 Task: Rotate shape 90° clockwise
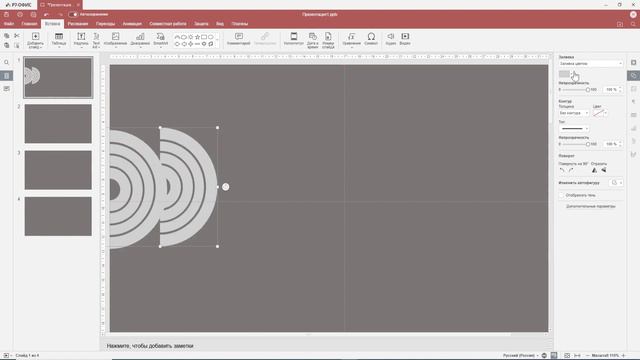(x=571, y=170)
